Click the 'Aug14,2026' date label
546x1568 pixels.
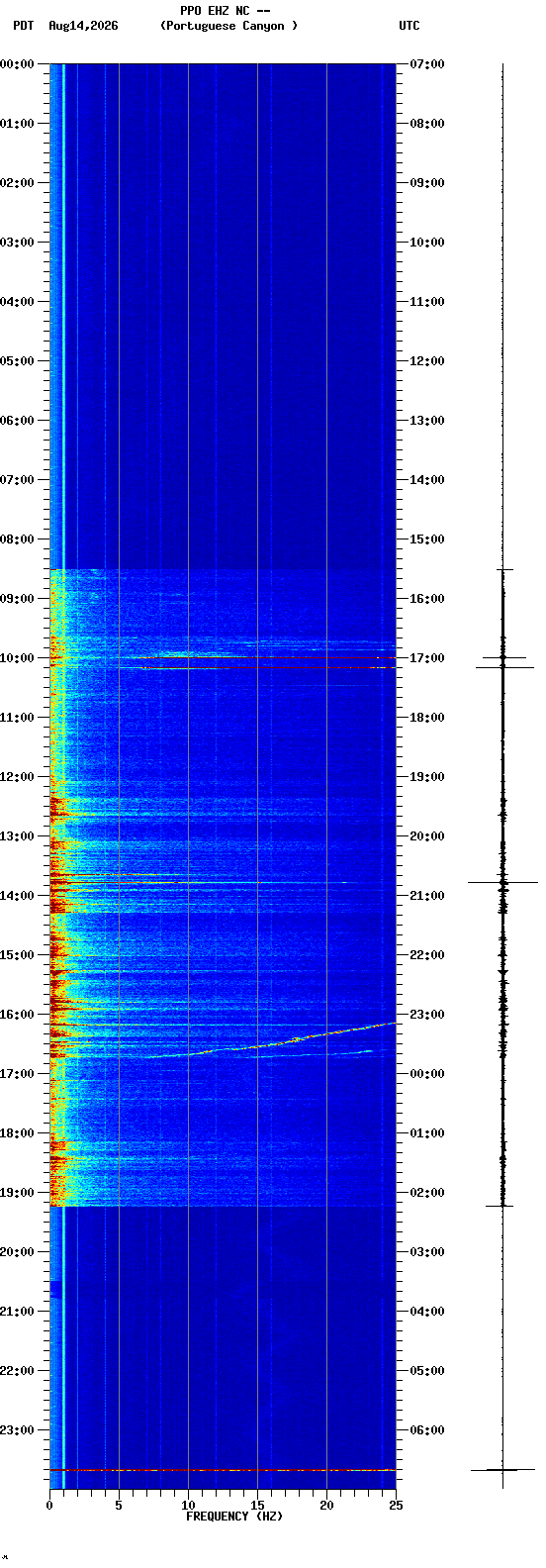click(x=83, y=26)
